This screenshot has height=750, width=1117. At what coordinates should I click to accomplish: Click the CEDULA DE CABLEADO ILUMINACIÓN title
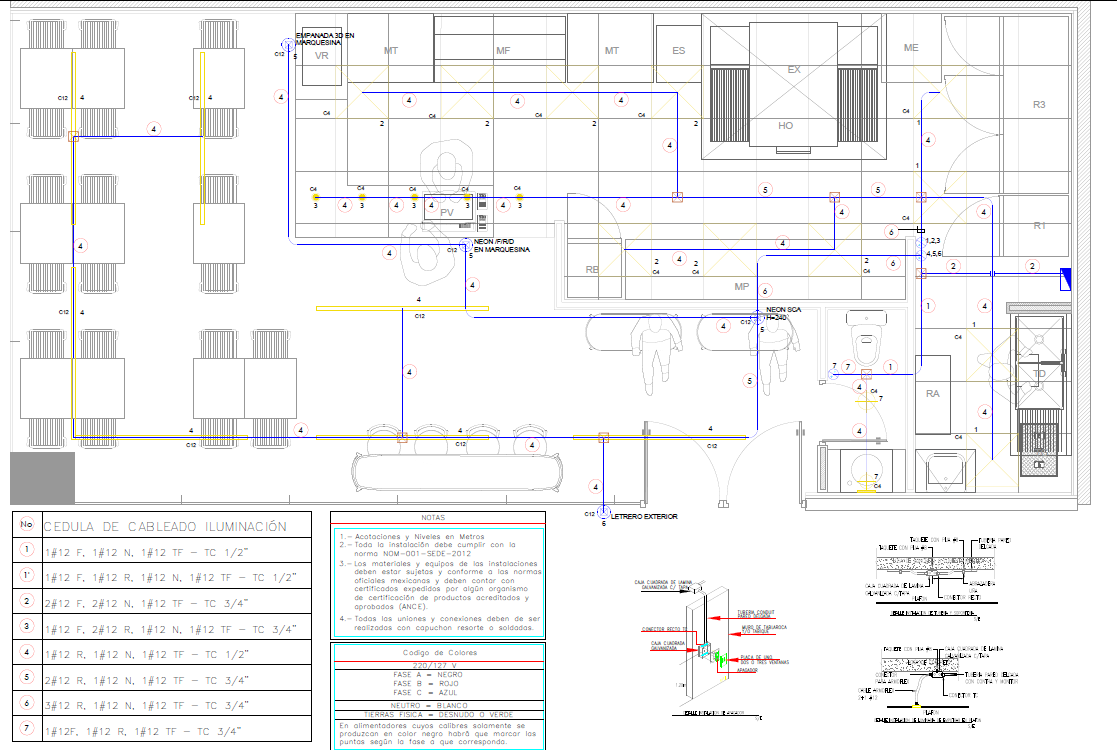click(166, 526)
